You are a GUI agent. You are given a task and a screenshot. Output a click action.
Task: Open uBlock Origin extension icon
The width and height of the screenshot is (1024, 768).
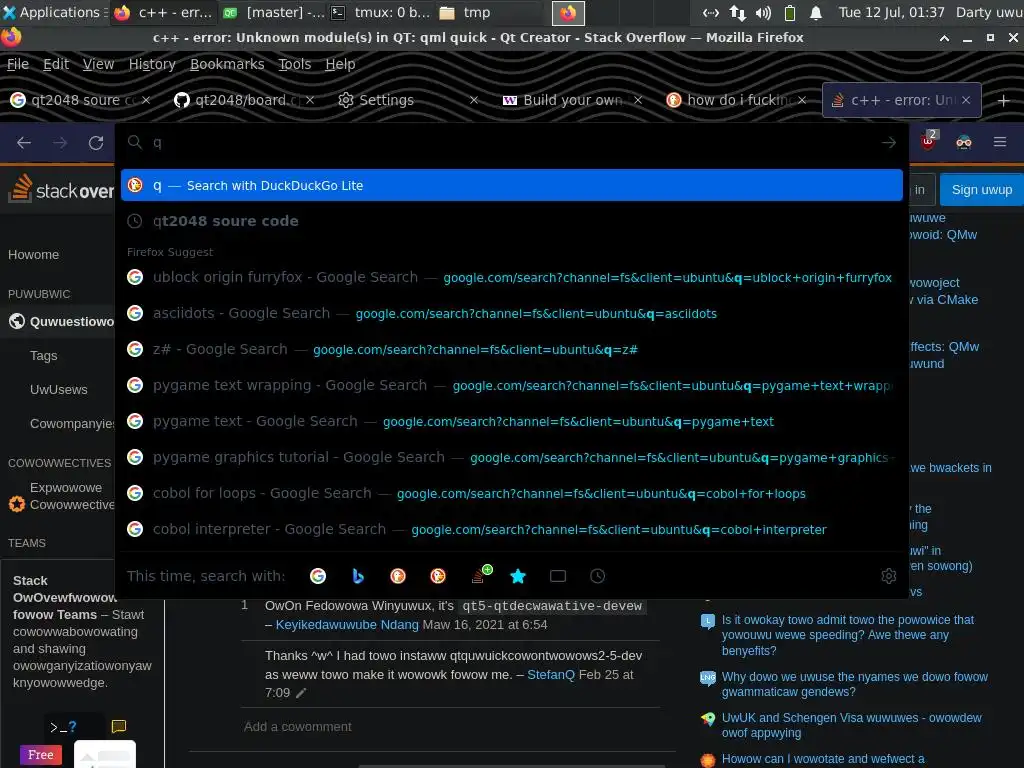coord(929,140)
